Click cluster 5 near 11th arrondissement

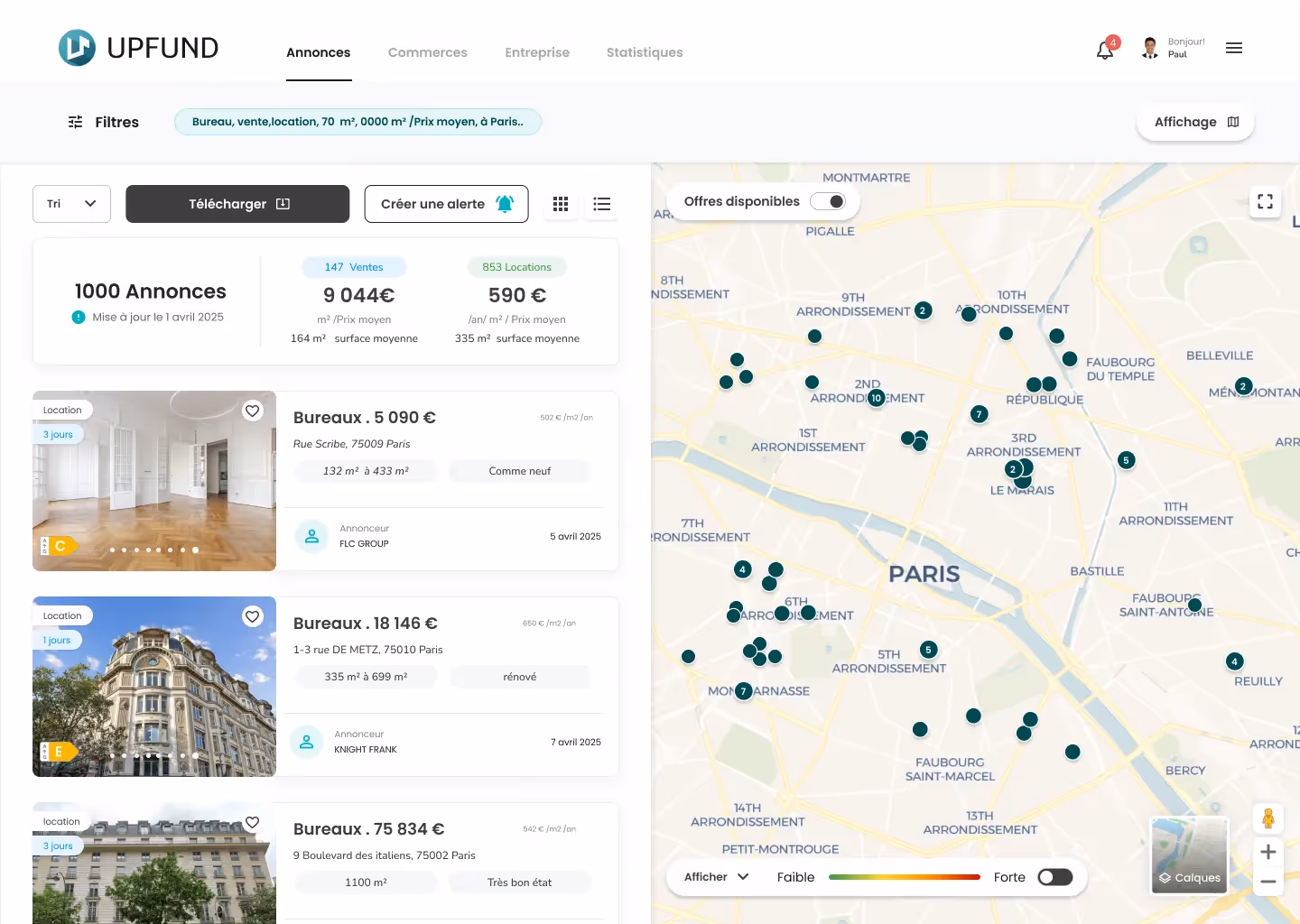(x=1126, y=460)
